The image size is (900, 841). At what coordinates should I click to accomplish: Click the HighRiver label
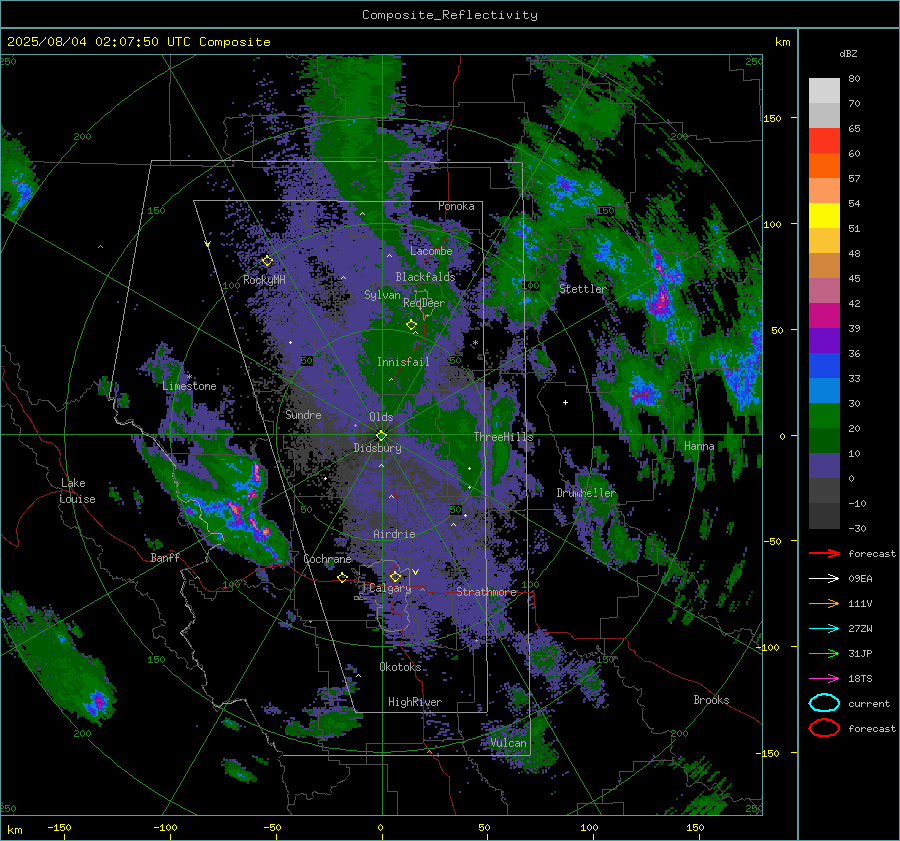(x=415, y=702)
